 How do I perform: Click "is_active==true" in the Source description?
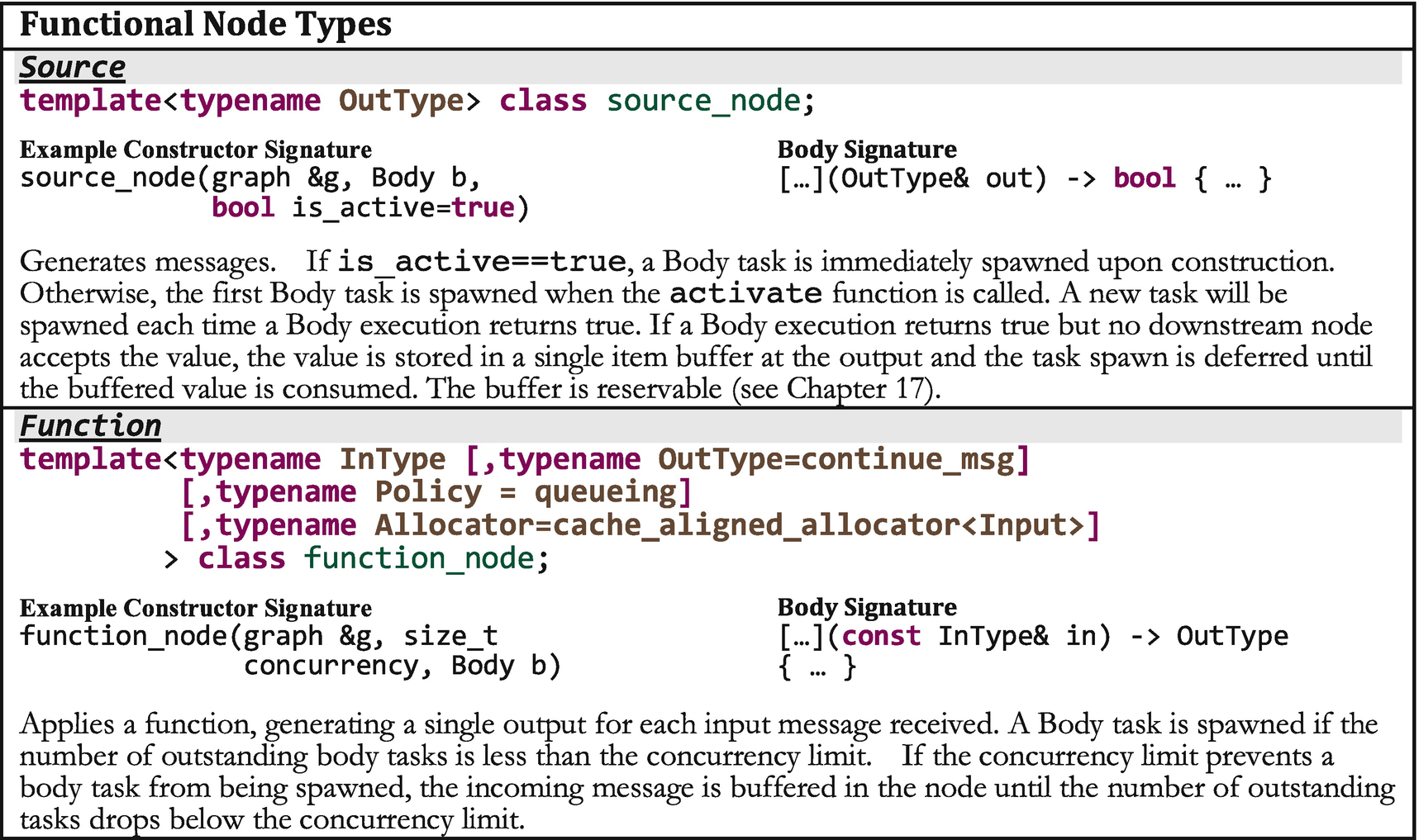(483, 262)
